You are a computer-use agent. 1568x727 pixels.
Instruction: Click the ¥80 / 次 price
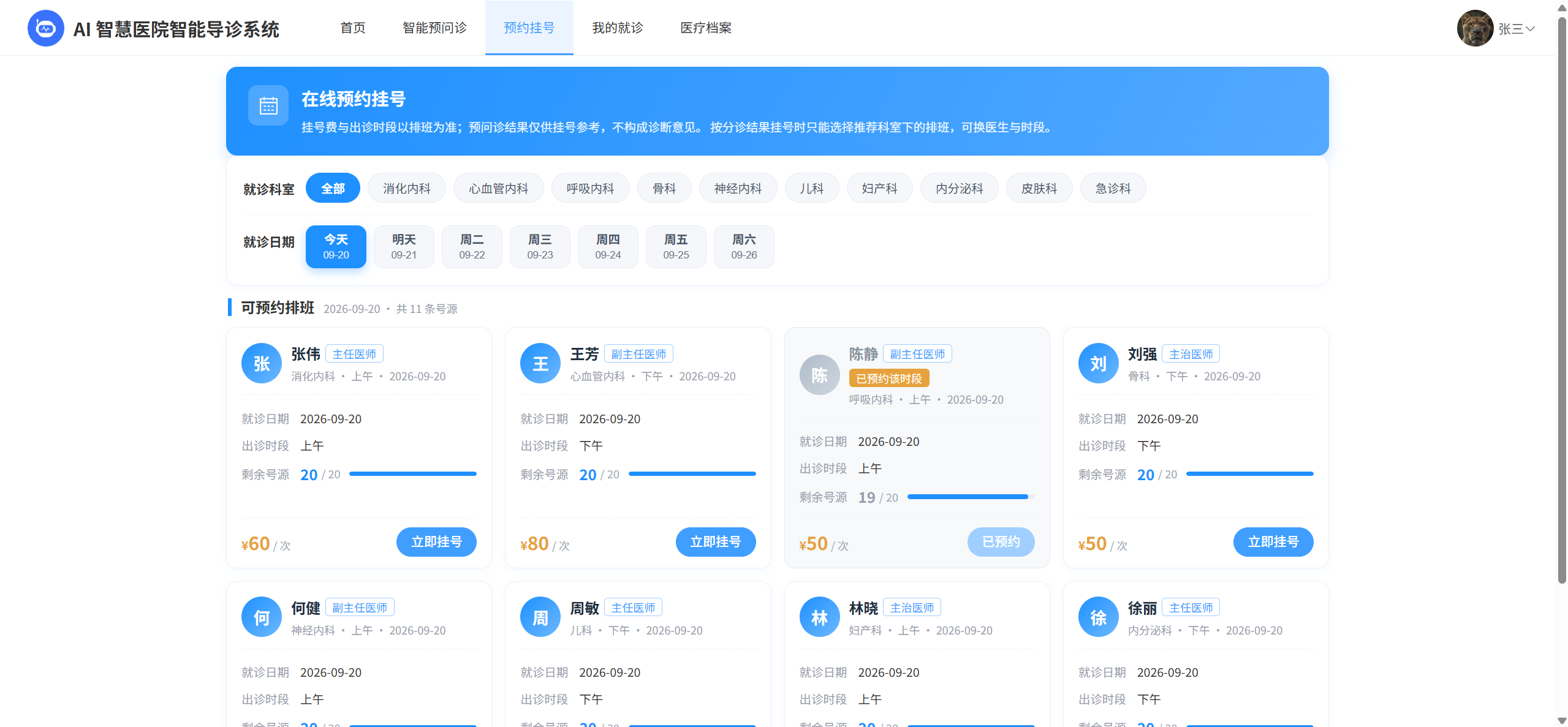coord(545,544)
